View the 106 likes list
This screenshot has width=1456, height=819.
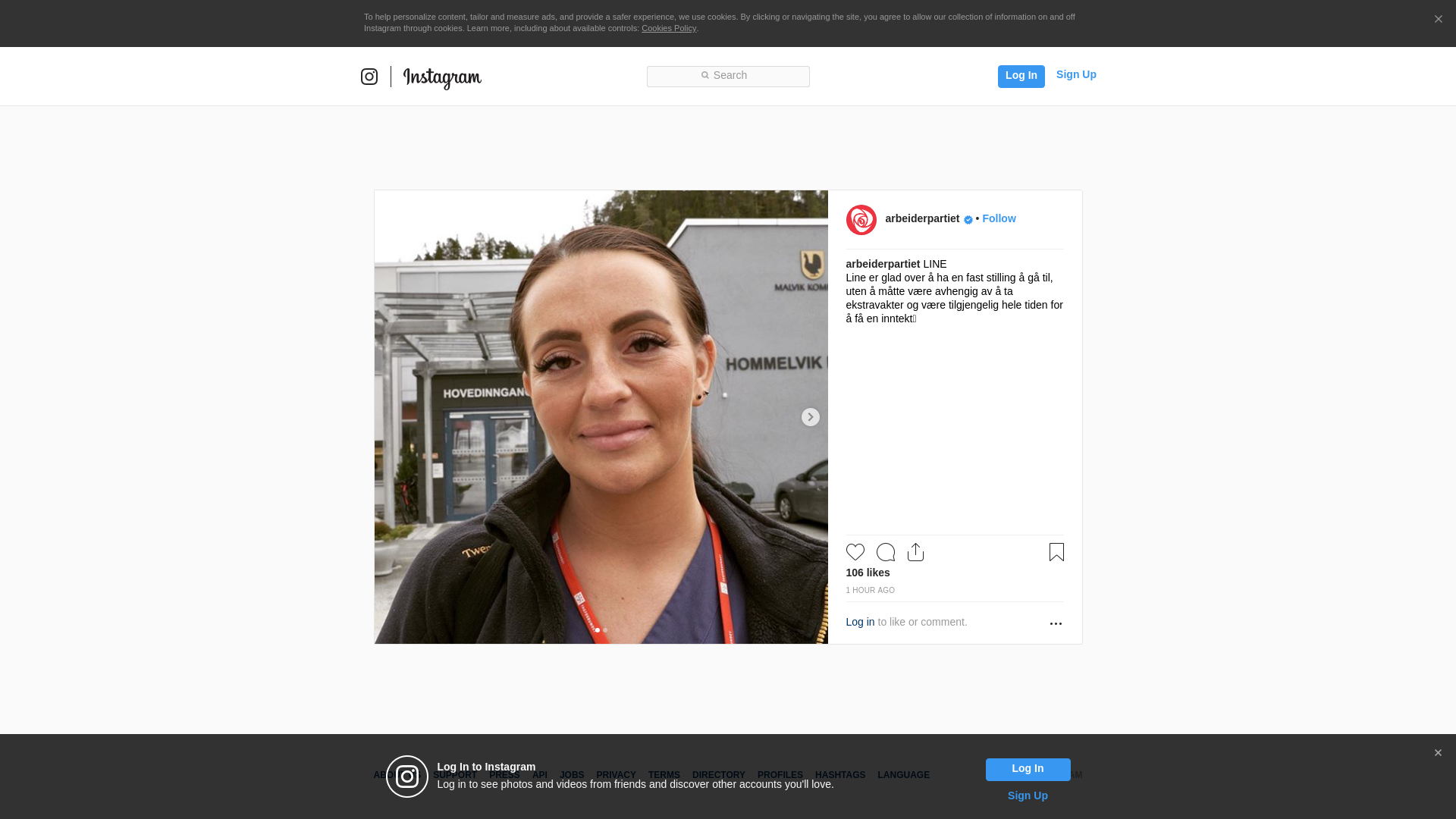tap(868, 573)
